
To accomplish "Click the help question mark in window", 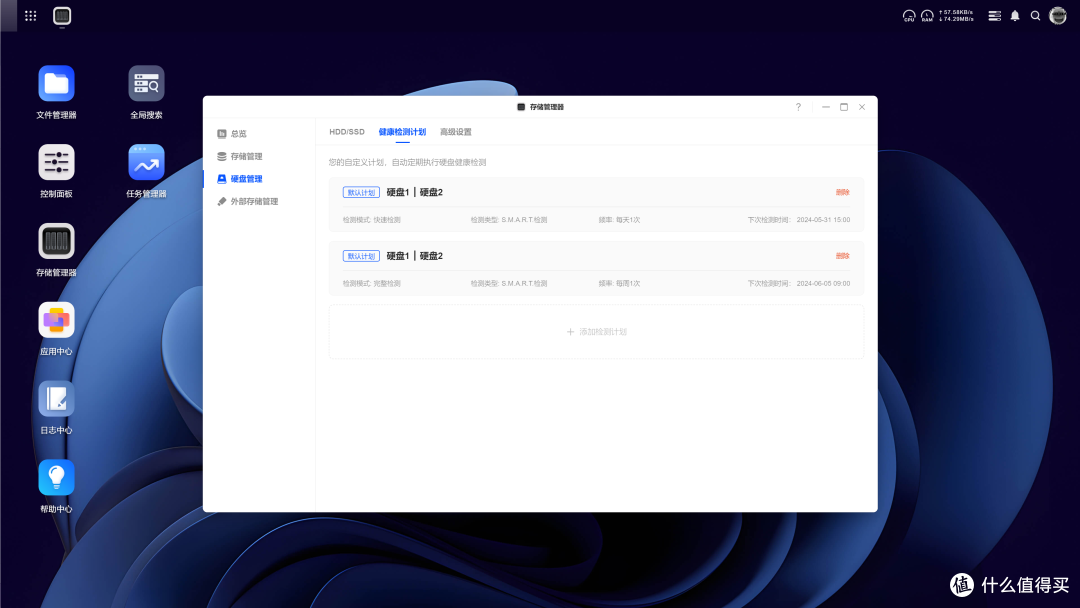I will click(798, 107).
